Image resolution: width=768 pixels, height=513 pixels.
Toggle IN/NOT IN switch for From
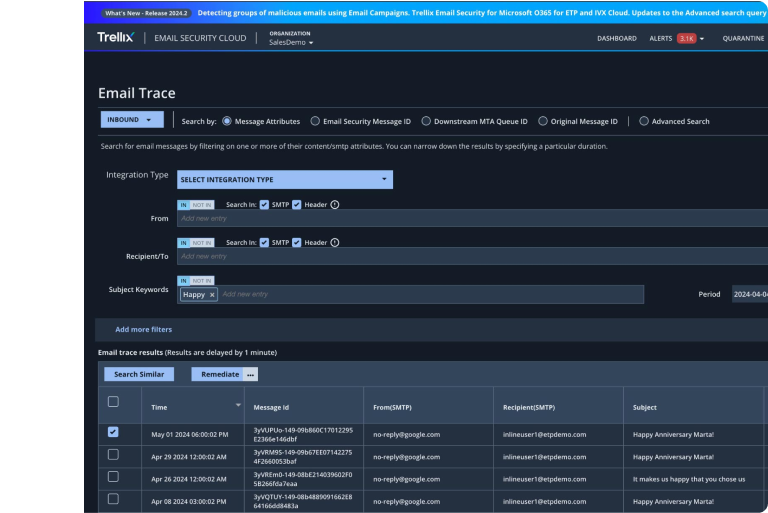pos(196,205)
